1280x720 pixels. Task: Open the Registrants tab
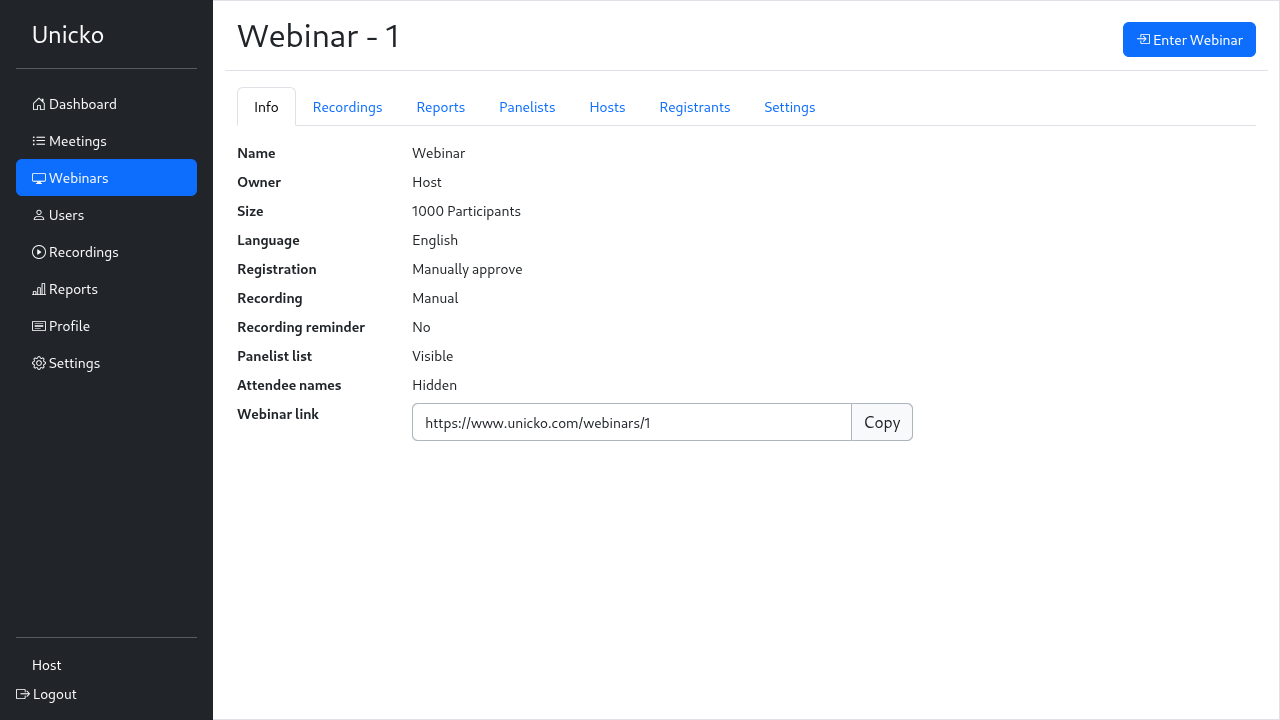pos(695,107)
